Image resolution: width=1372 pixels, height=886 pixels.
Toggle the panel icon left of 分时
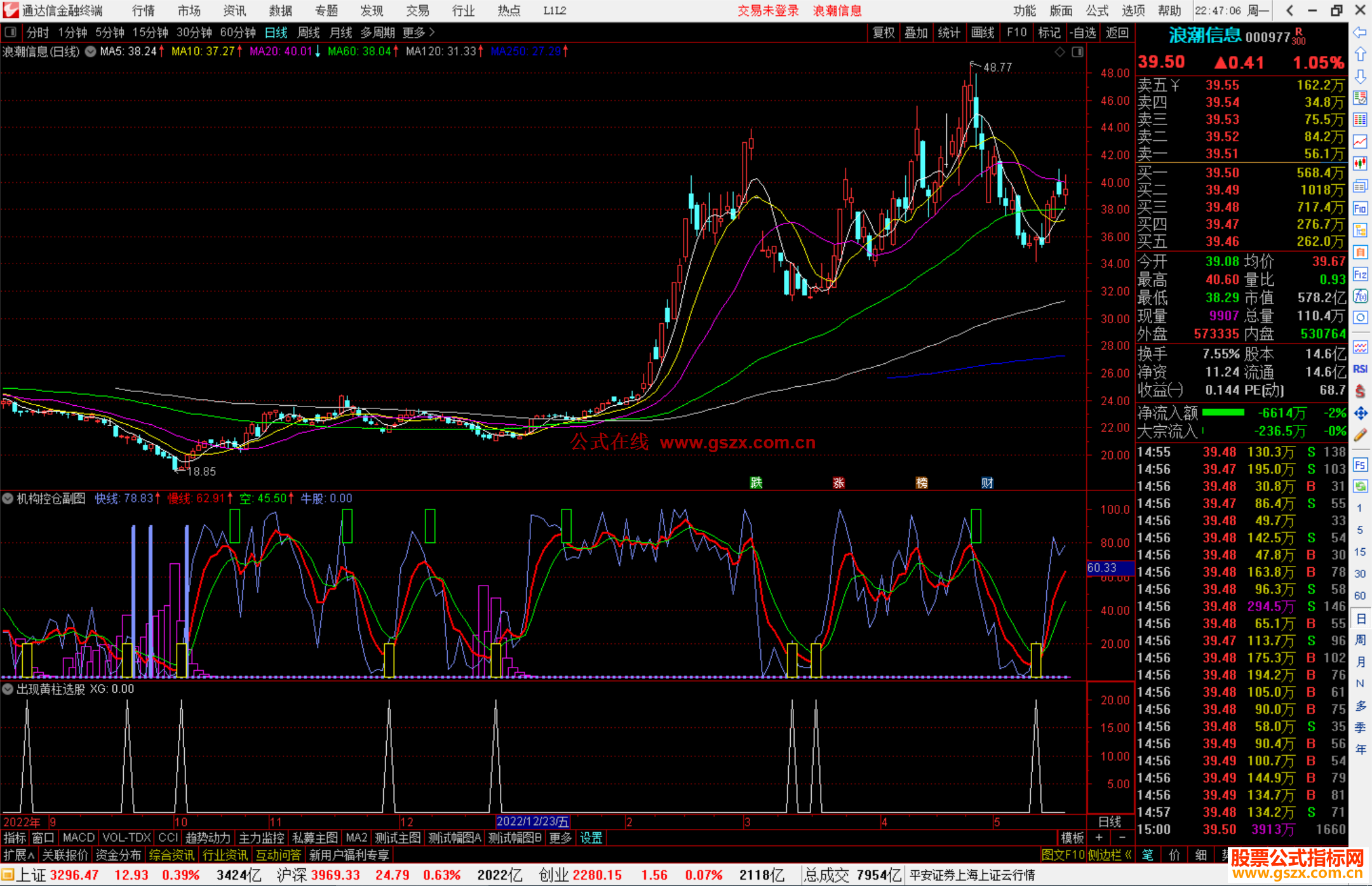tap(11, 32)
